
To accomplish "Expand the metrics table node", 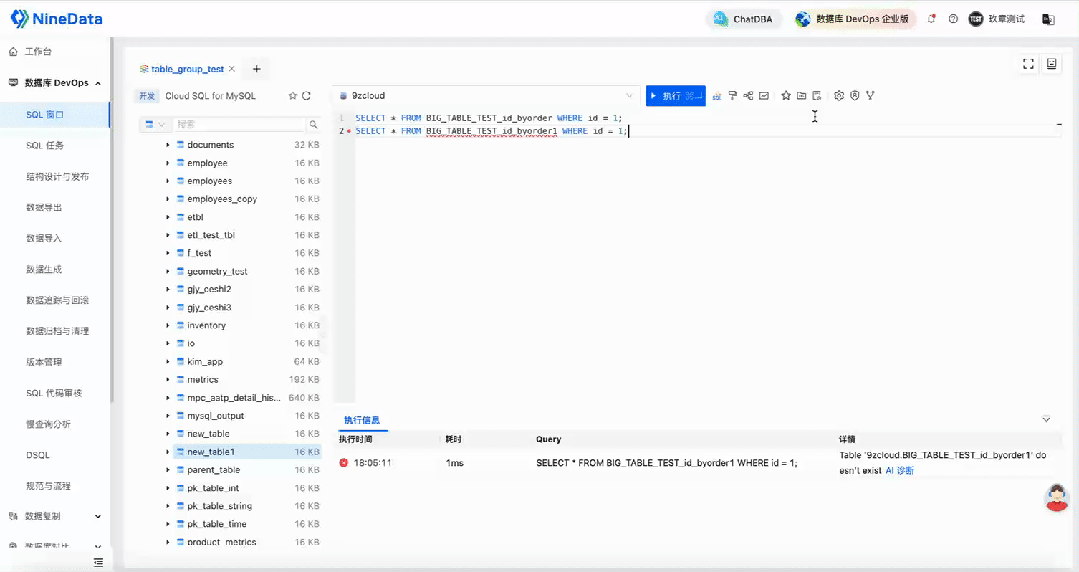I will (167, 380).
